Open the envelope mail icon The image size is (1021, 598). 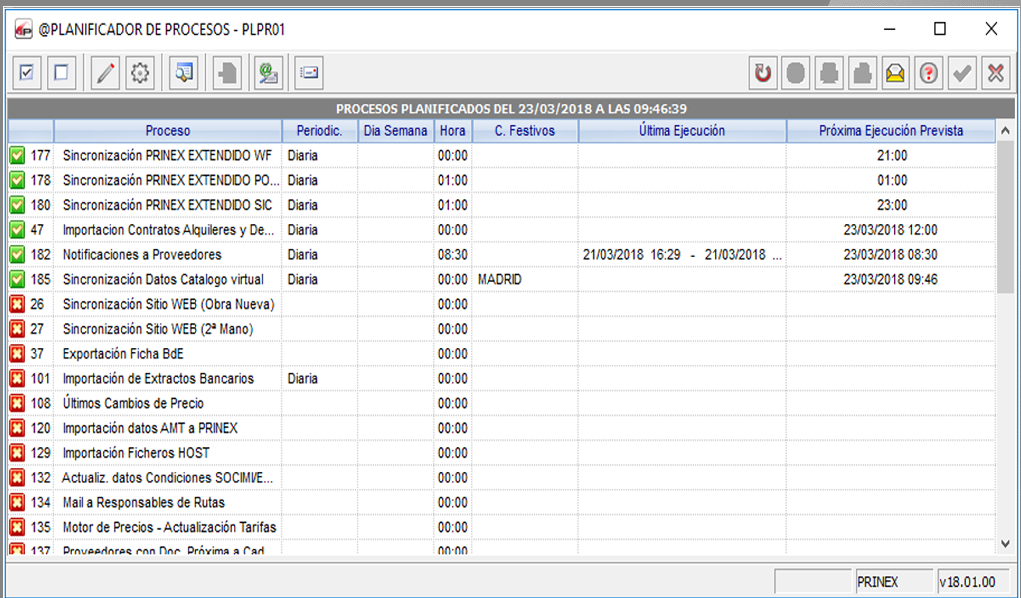pyautogui.click(x=894, y=72)
